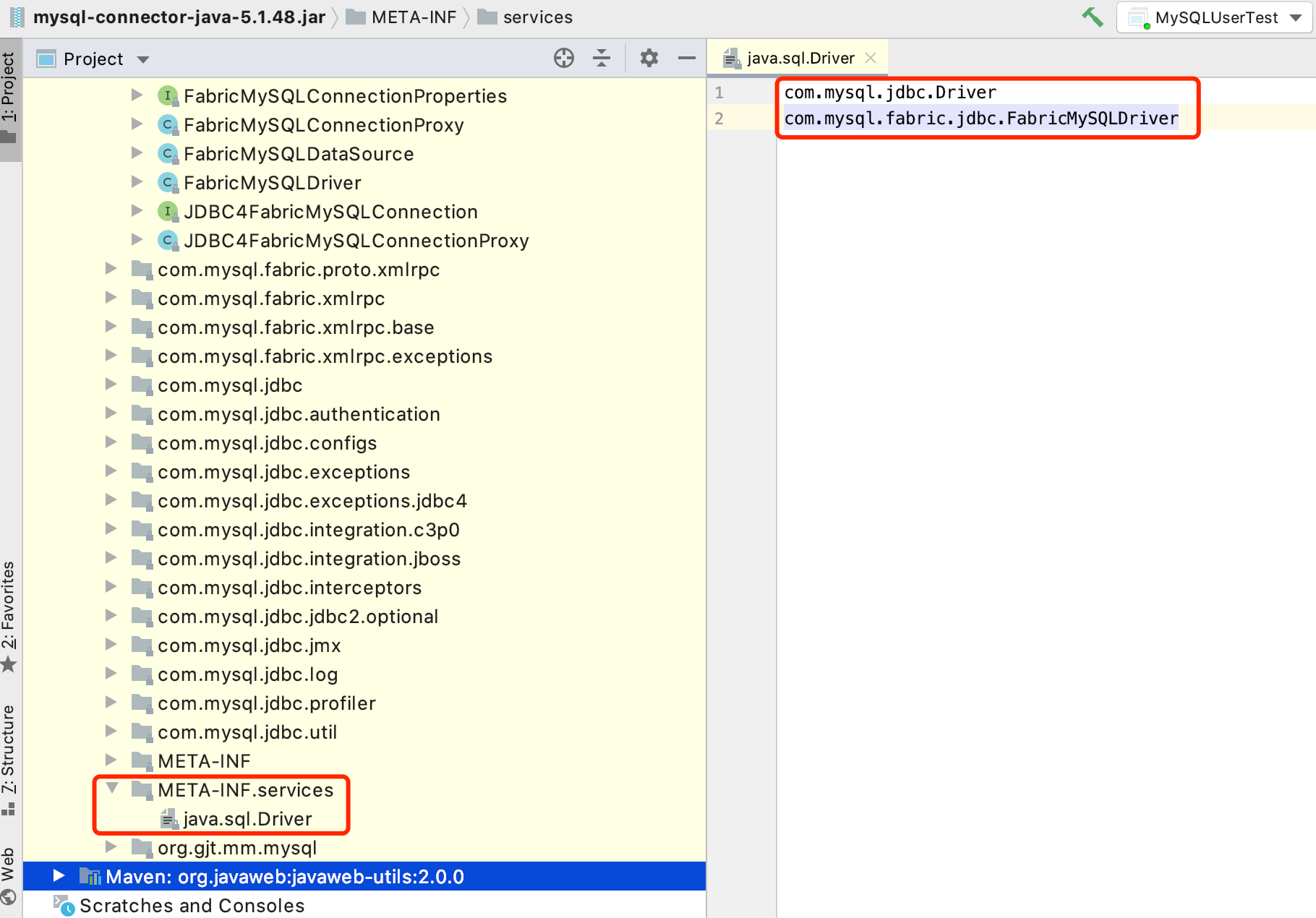Click com.mysql.fabric.proto.xmlrpc package folder icon

pos(142,270)
